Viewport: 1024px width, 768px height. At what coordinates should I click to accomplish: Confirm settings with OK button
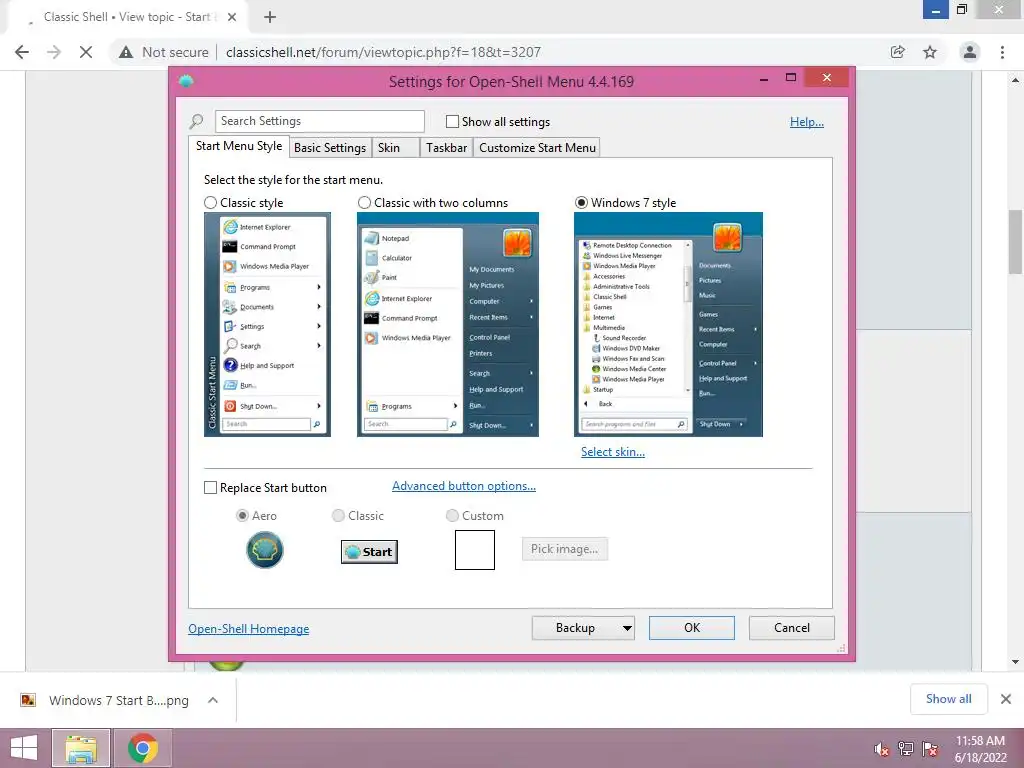click(x=692, y=628)
